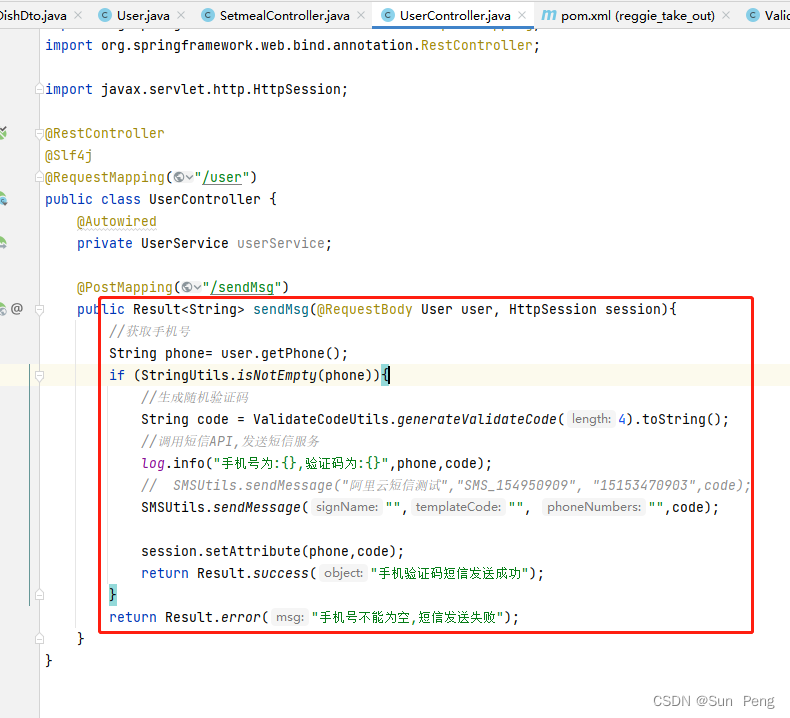Click the templateCode: parameter hint
Image resolution: width=790 pixels, height=718 pixels.
[x=458, y=507]
